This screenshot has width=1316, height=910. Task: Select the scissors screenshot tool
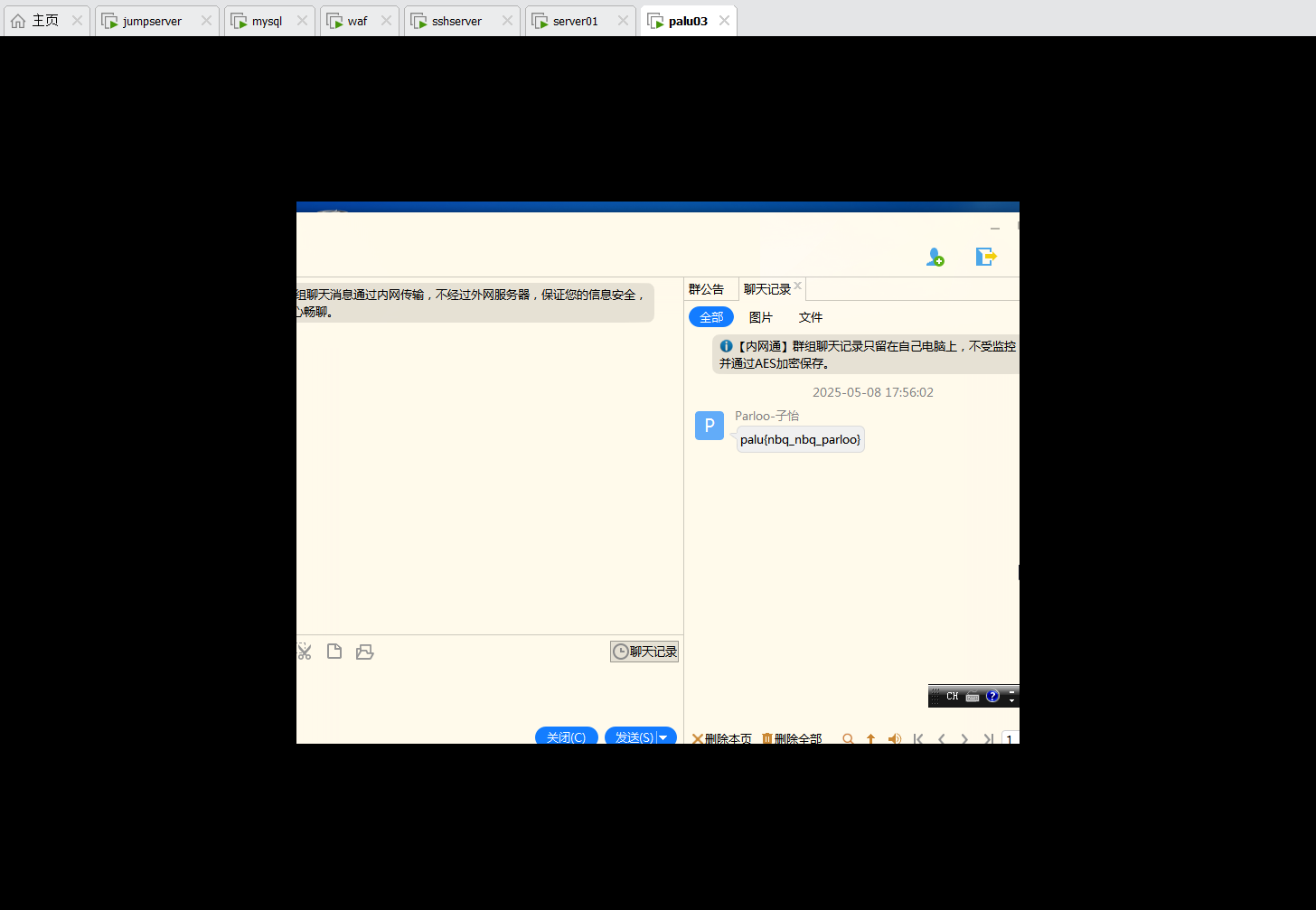pyautogui.click(x=305, y=652)
